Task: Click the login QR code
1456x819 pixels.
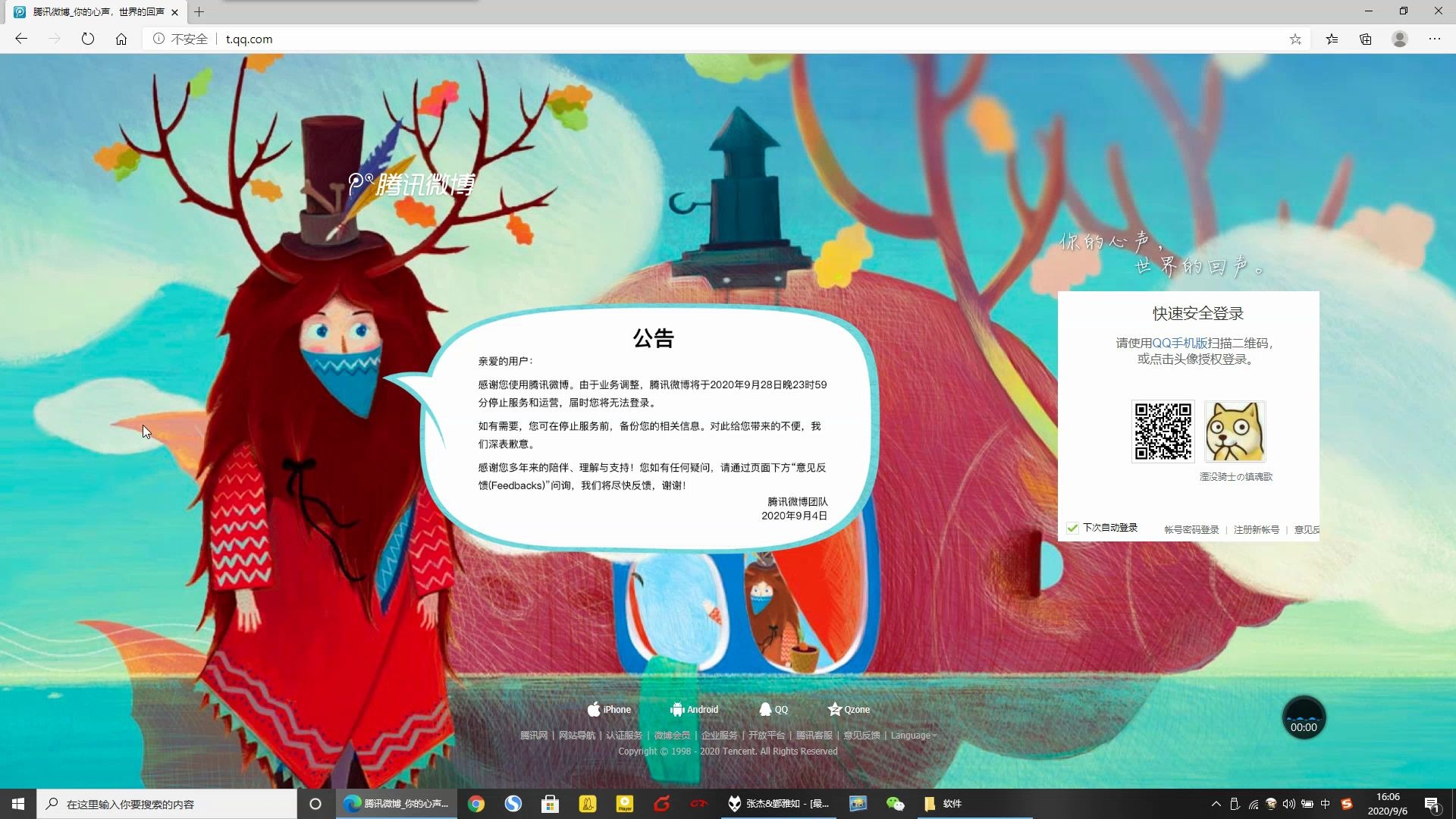Action: pos(1163,431)
